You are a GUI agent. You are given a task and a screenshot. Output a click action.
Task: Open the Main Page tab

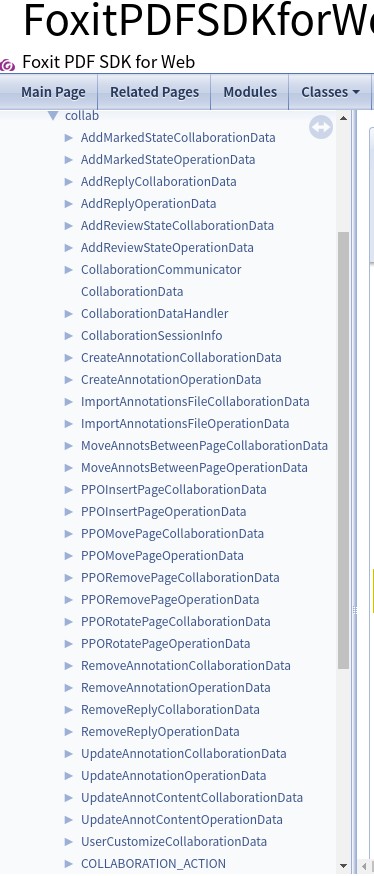53,92
